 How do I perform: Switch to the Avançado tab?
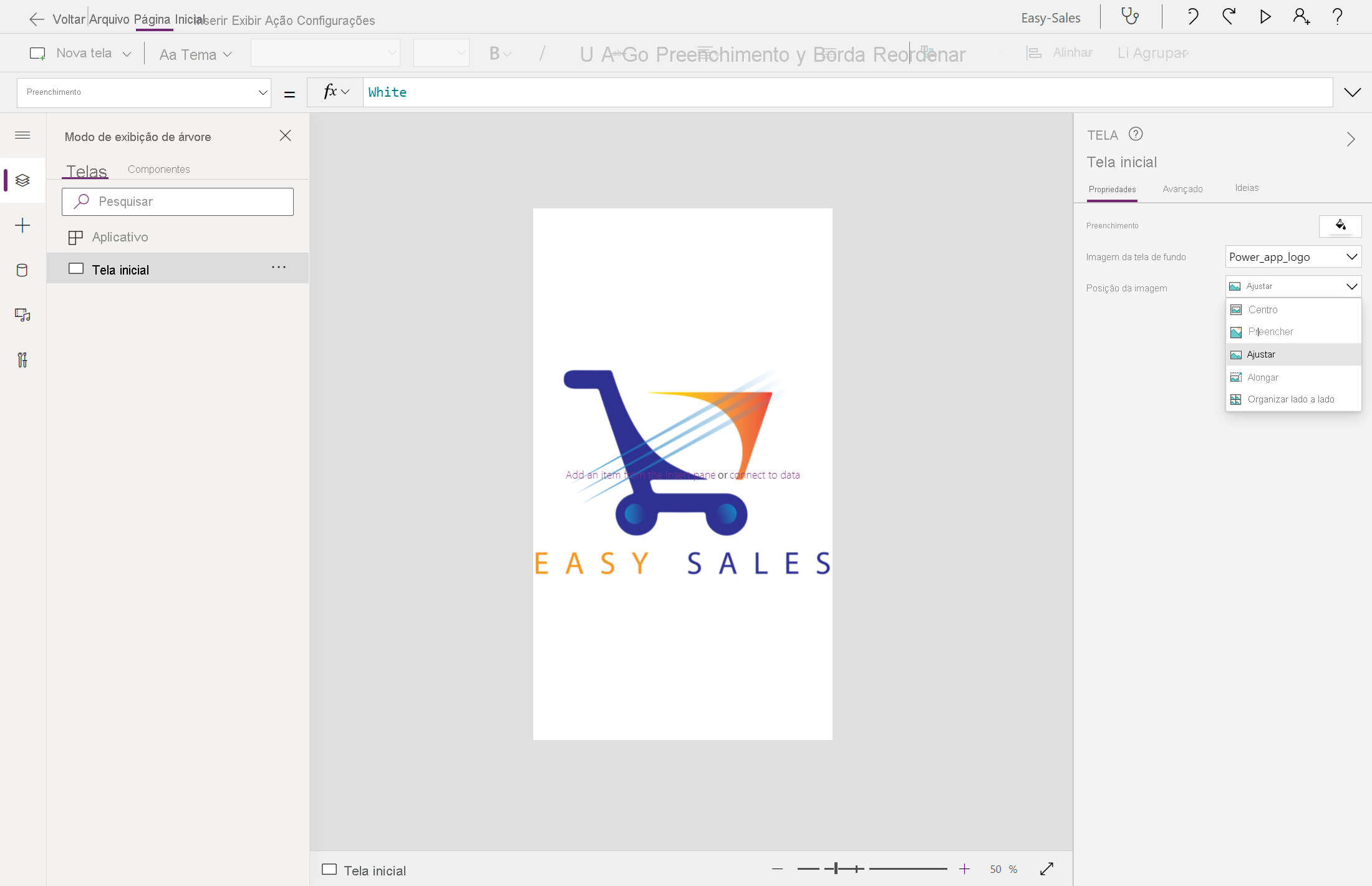1182,189
